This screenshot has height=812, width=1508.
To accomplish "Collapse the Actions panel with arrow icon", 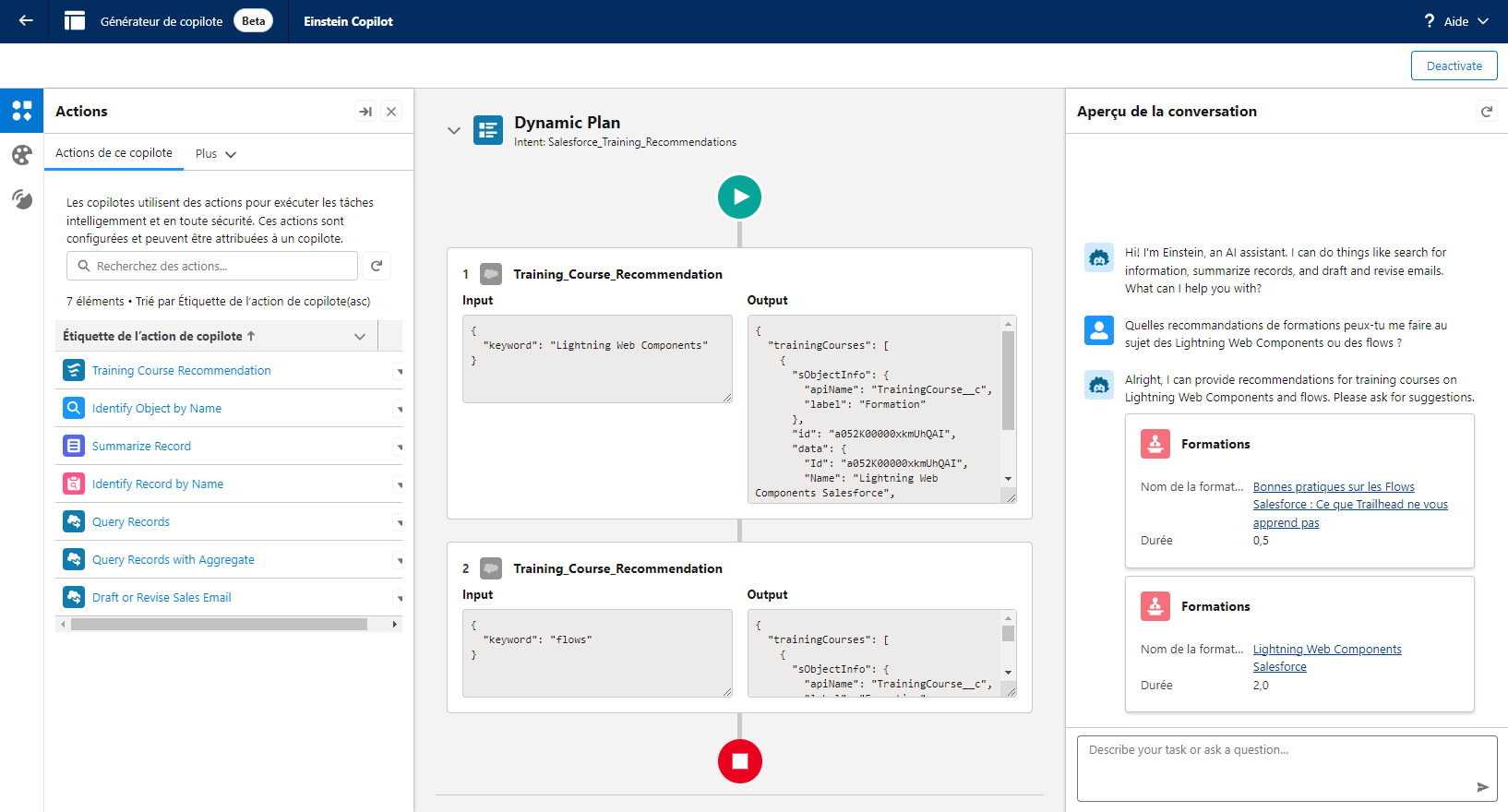I will [365, 112].
